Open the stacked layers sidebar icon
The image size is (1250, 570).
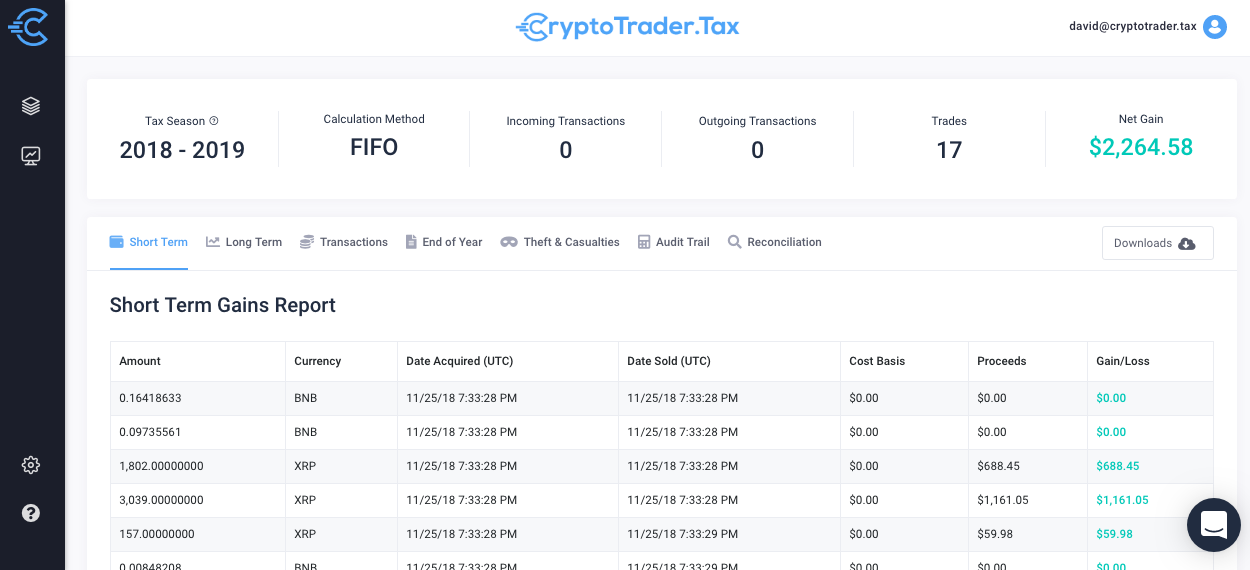coord(31,106)
